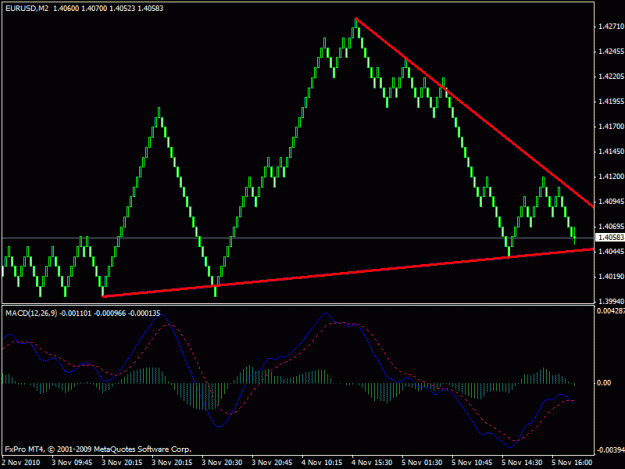This screenshot has height=469, width=625.
Task: Click the MACD scale value -0.00394
Action: coord(611,450)
